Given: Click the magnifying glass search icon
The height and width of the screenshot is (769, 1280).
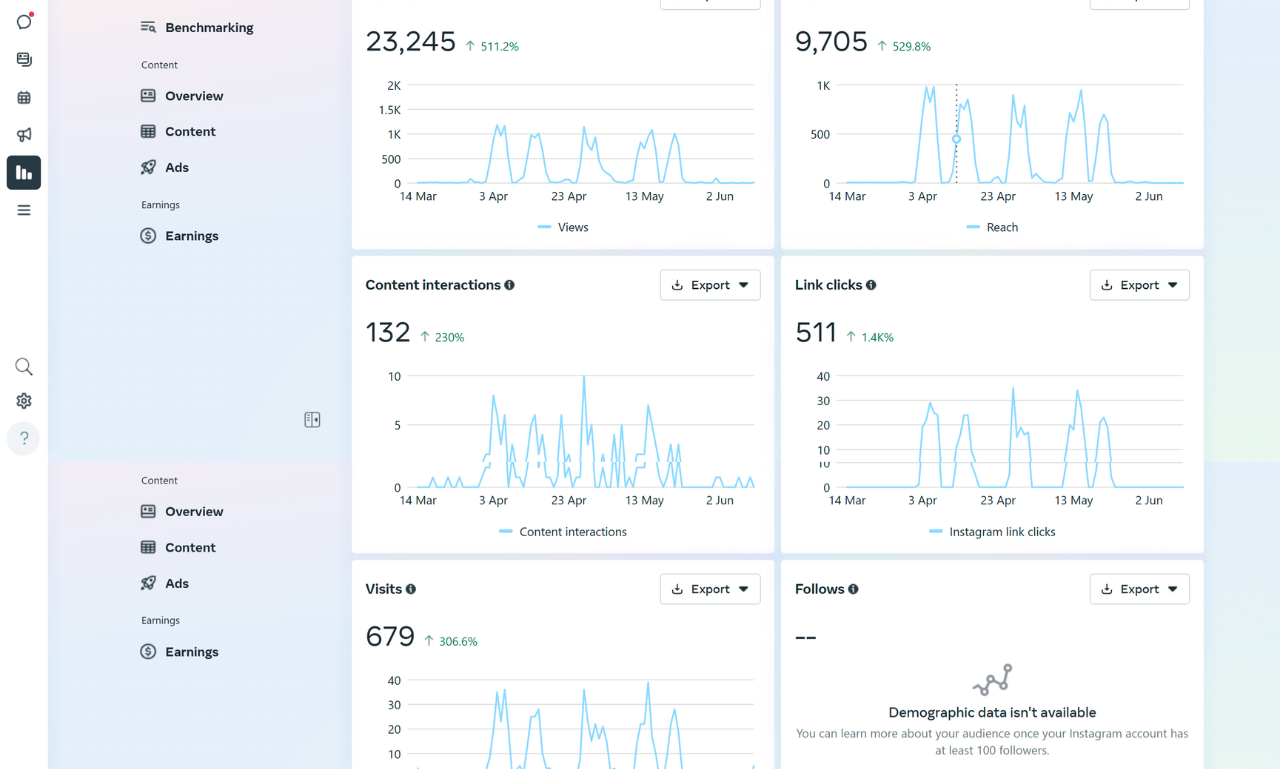Looking at the screenshot, I should (24, 367).
